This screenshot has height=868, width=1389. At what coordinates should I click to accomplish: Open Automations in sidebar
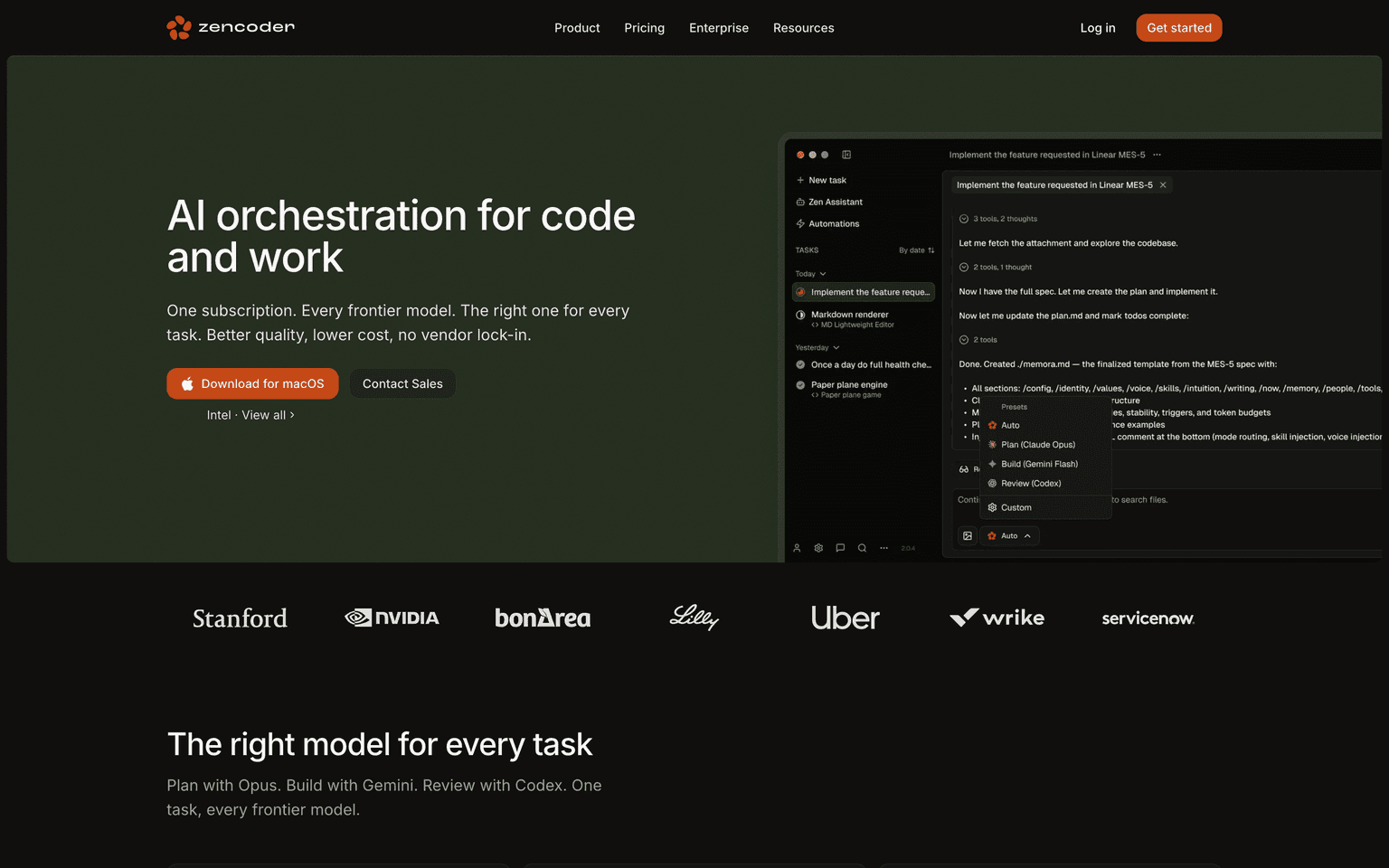827,223
